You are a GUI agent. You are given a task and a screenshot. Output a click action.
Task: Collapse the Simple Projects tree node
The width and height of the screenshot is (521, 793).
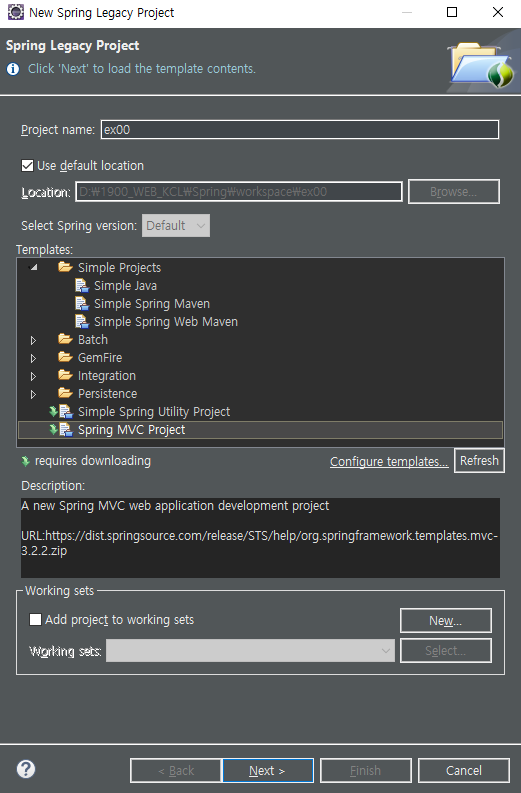click(x=34, y=267)
